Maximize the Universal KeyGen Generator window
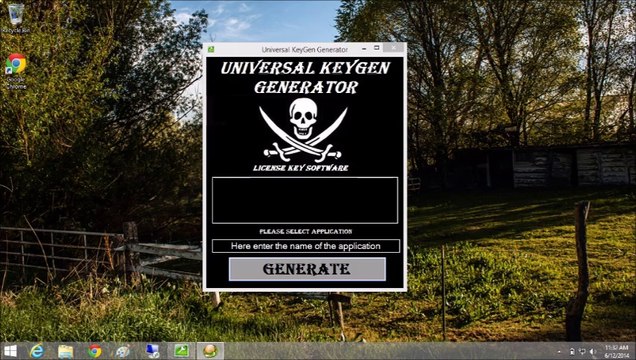636x360 pixels. [x=376, y=48]
